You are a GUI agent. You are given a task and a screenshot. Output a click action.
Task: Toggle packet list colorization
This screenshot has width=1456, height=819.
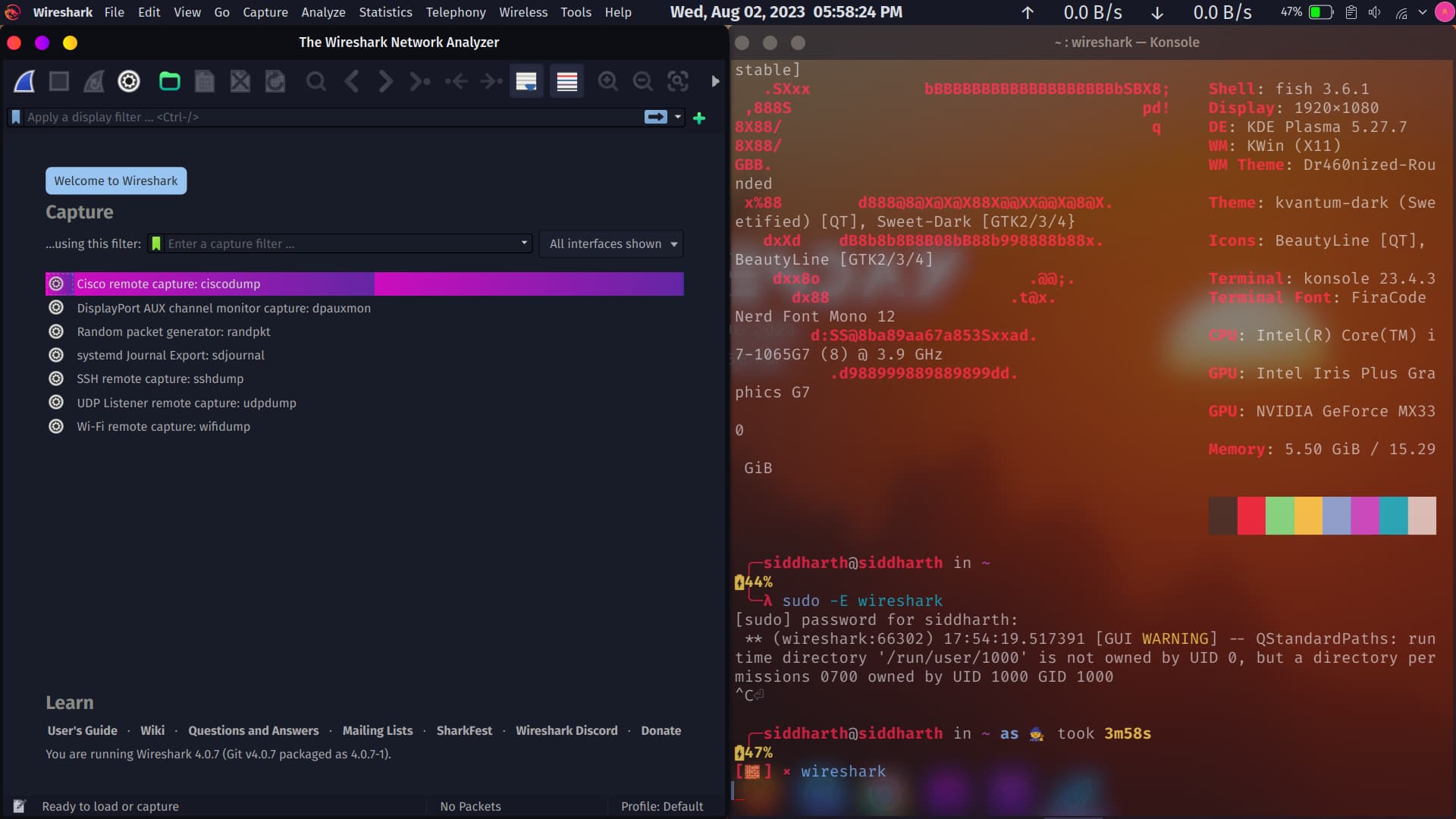click(x=566, y=81)
